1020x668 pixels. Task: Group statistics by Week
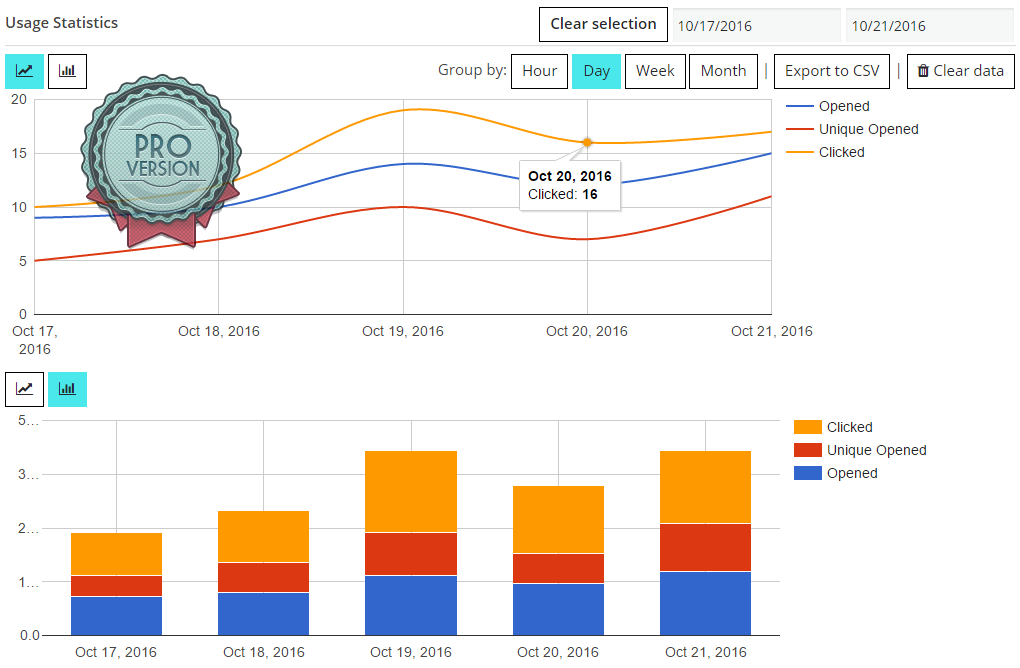click(655, 71)
